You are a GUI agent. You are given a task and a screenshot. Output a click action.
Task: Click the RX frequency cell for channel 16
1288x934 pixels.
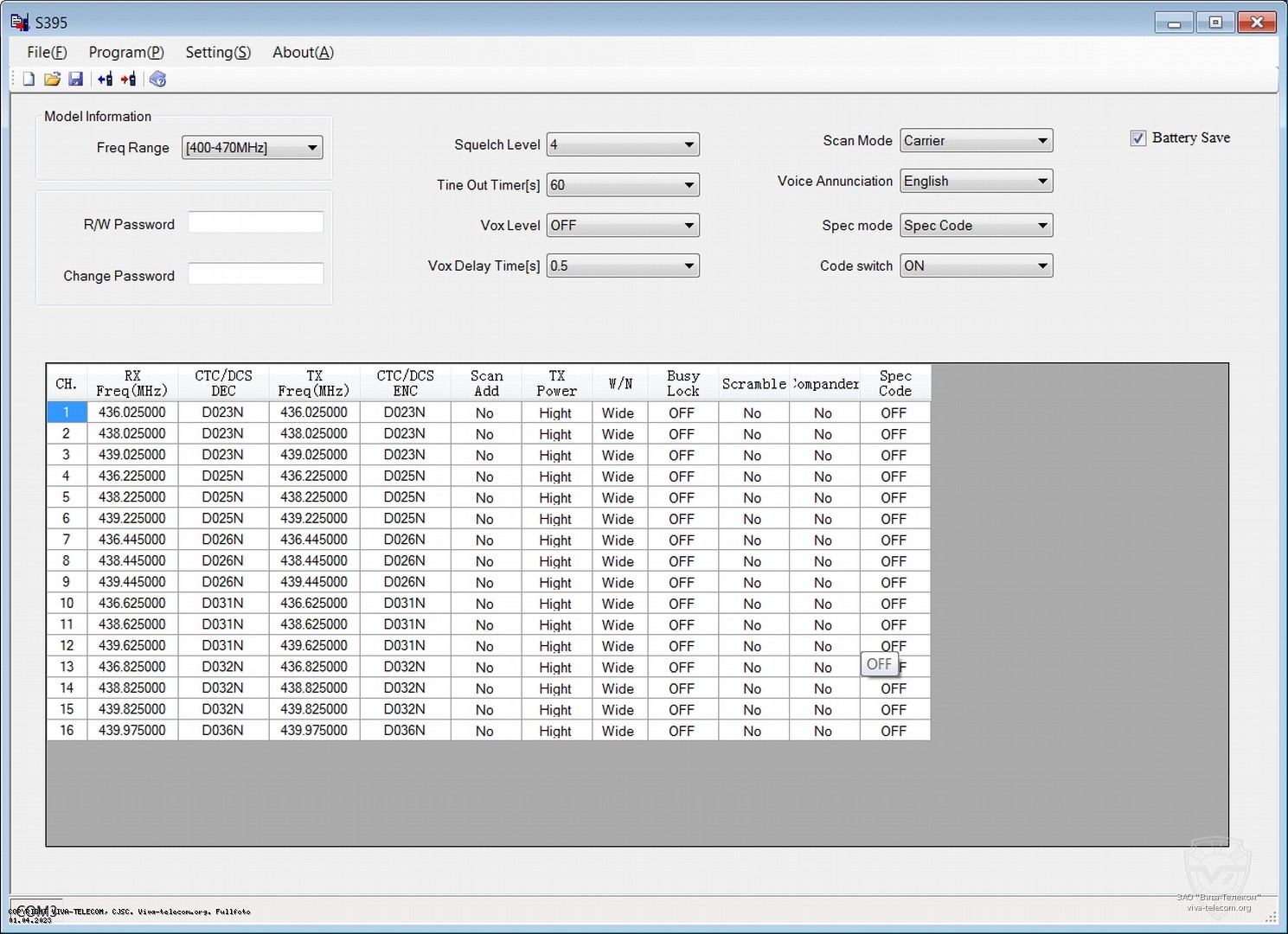tap(132, 731)
